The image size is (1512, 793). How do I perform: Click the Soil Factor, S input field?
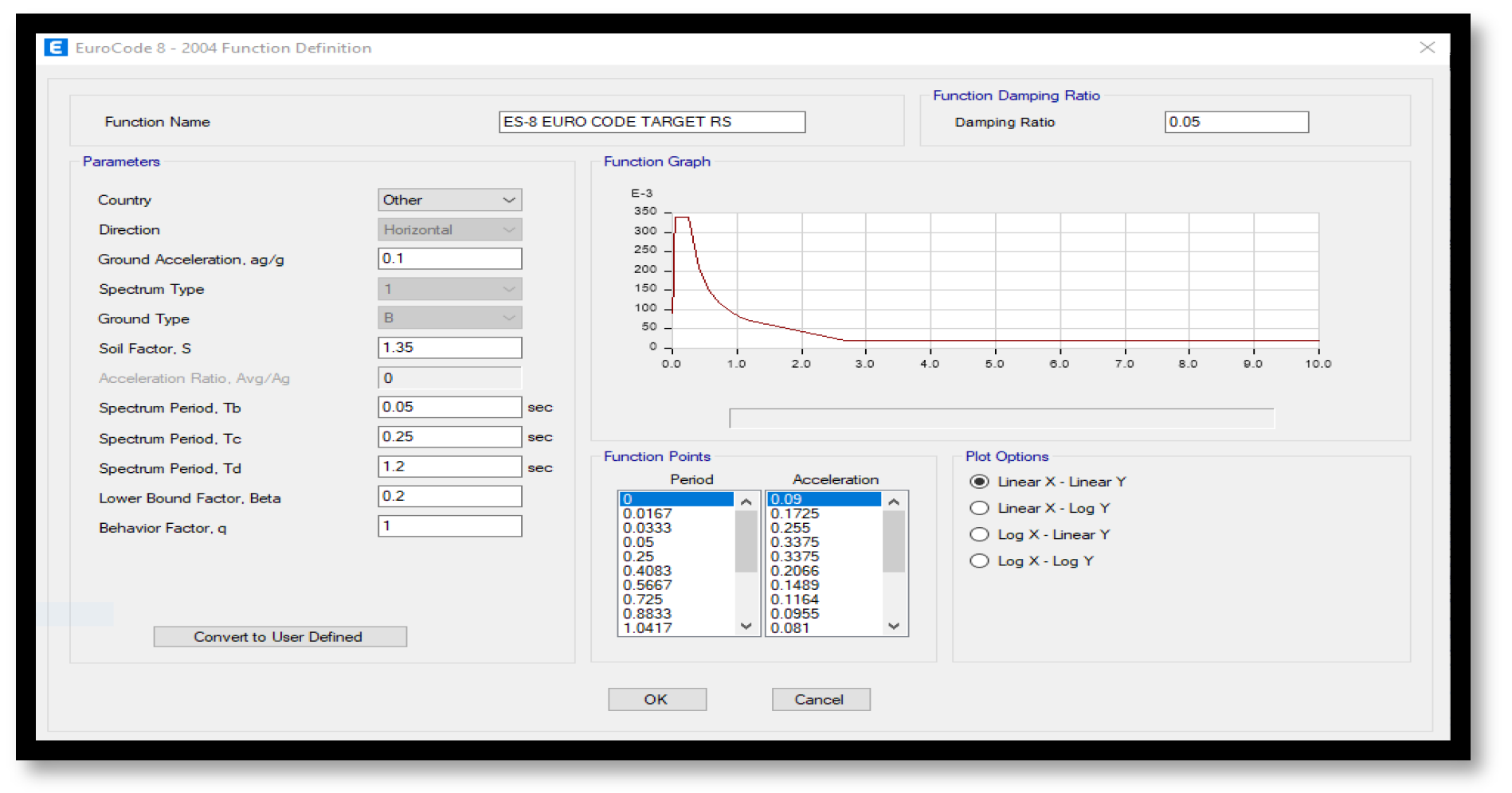449,348
